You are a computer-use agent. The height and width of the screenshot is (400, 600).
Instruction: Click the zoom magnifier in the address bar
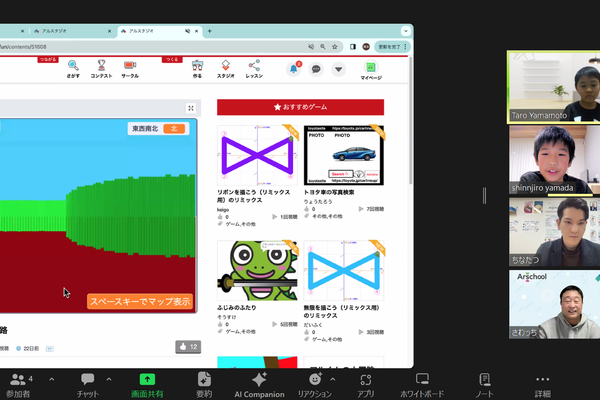coord(323,47)
